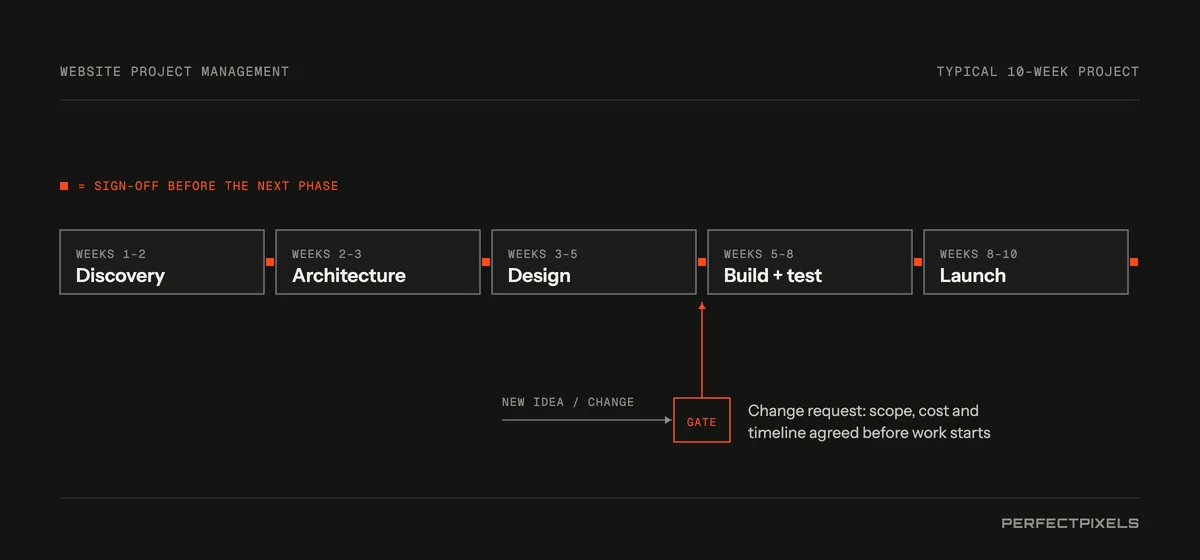Viewport: 1200px width, 560px height.
Task: Click sign-off marker after Design
Action: pos(702,262)
